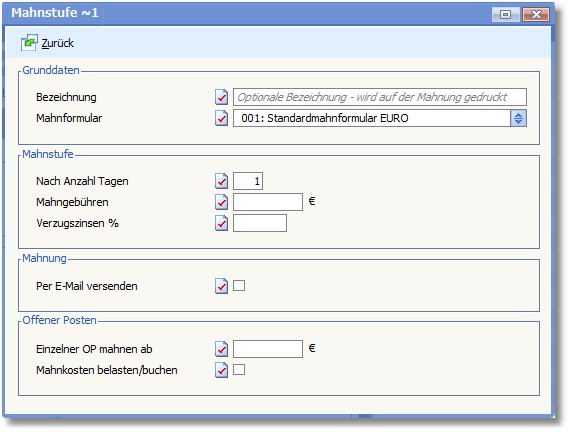569x432 pixels.
Task: Click the Einzelner OP mahnen ab amount field
Action: 268,349
